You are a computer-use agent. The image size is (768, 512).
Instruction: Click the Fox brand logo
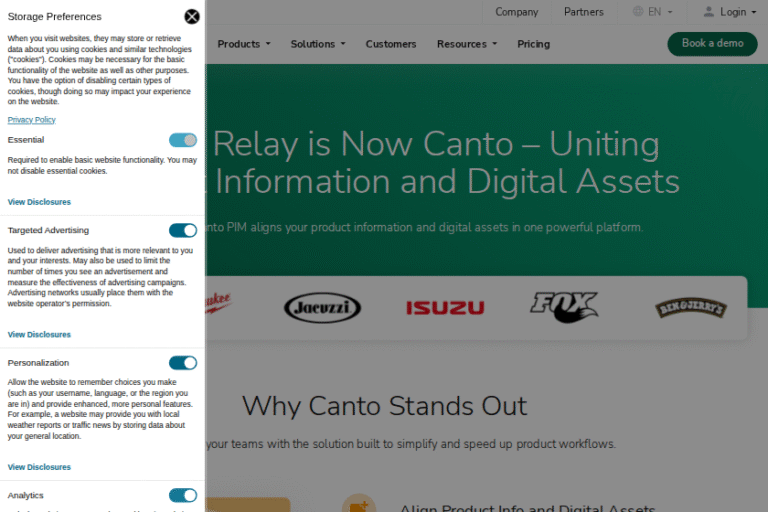coord(564,307)
